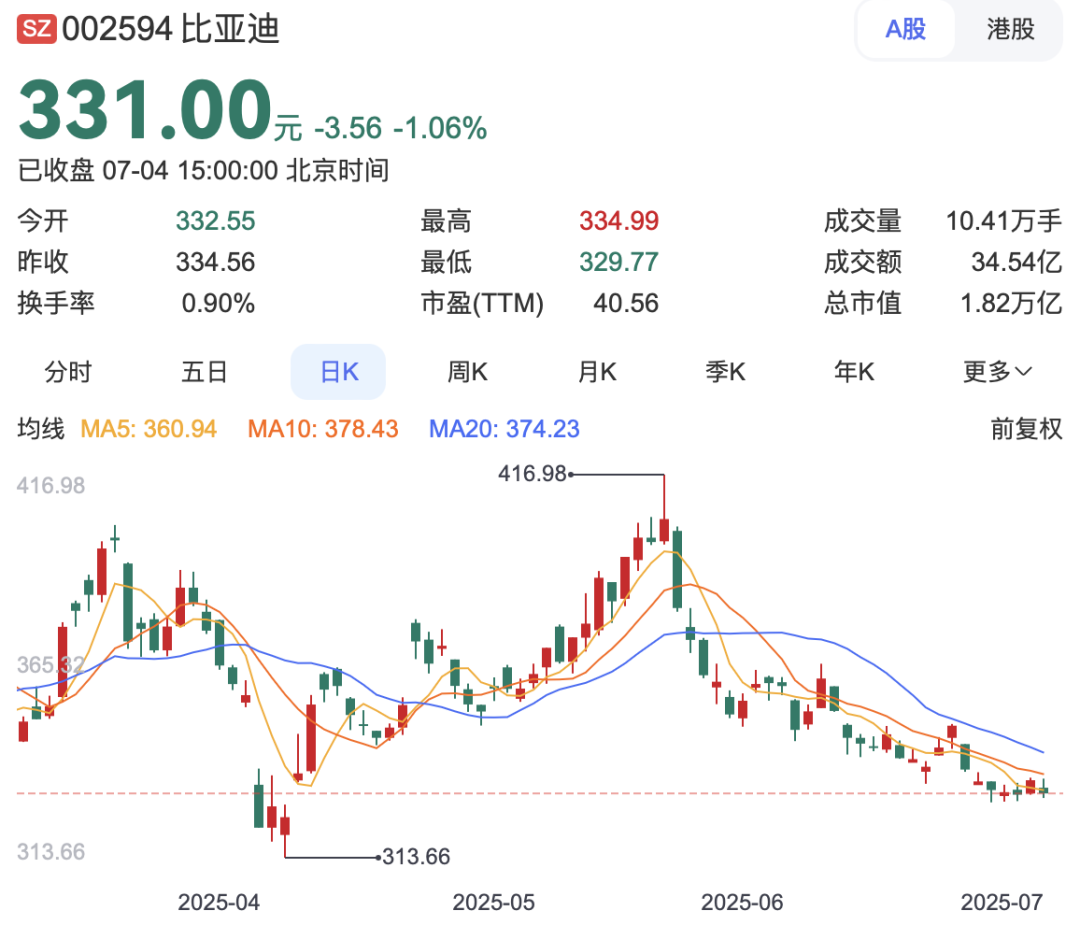Click the 均线 label

pyautogui.click(x=41, y=429)
